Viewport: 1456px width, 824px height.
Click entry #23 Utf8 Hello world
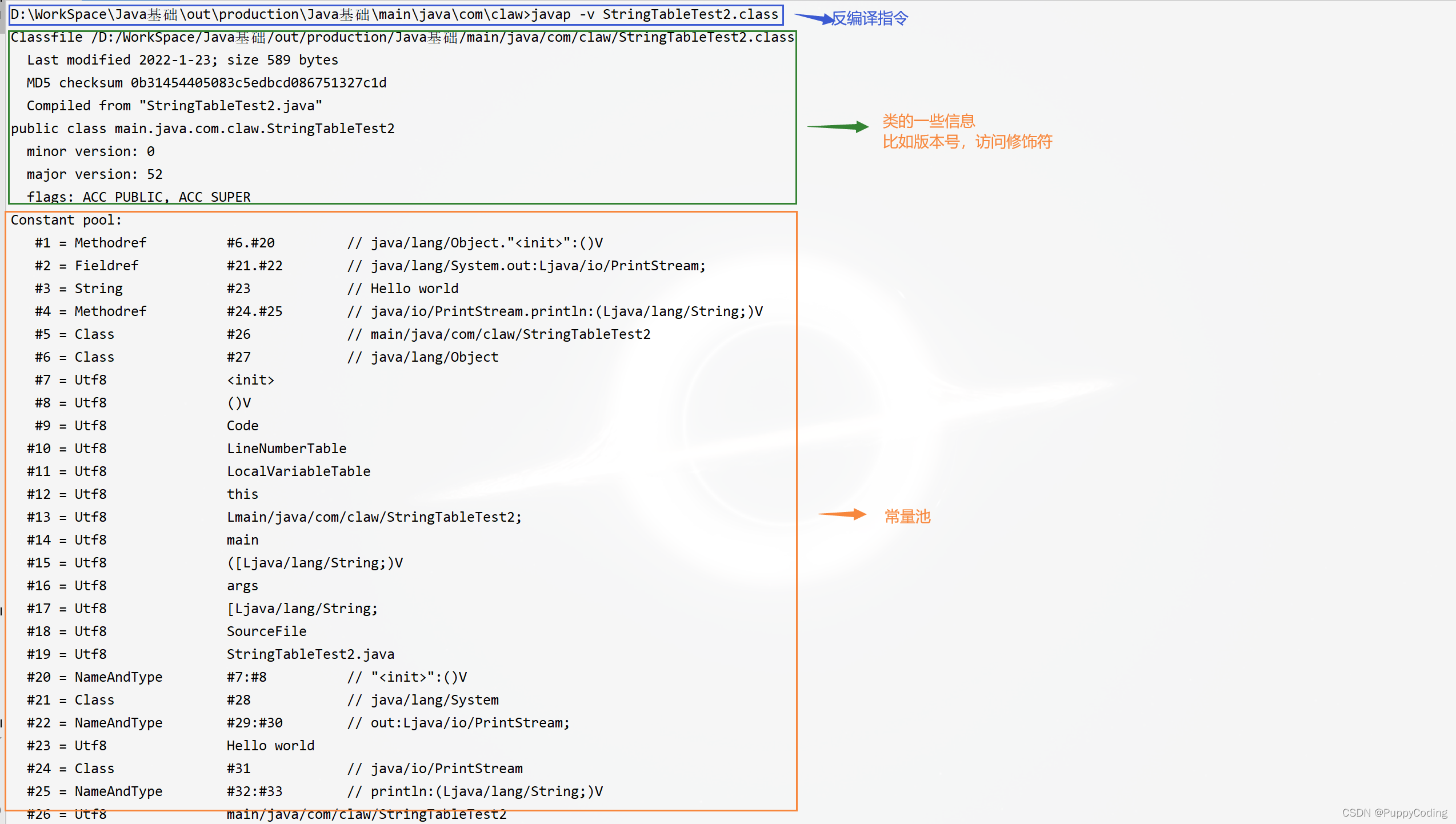coord(270,746)
